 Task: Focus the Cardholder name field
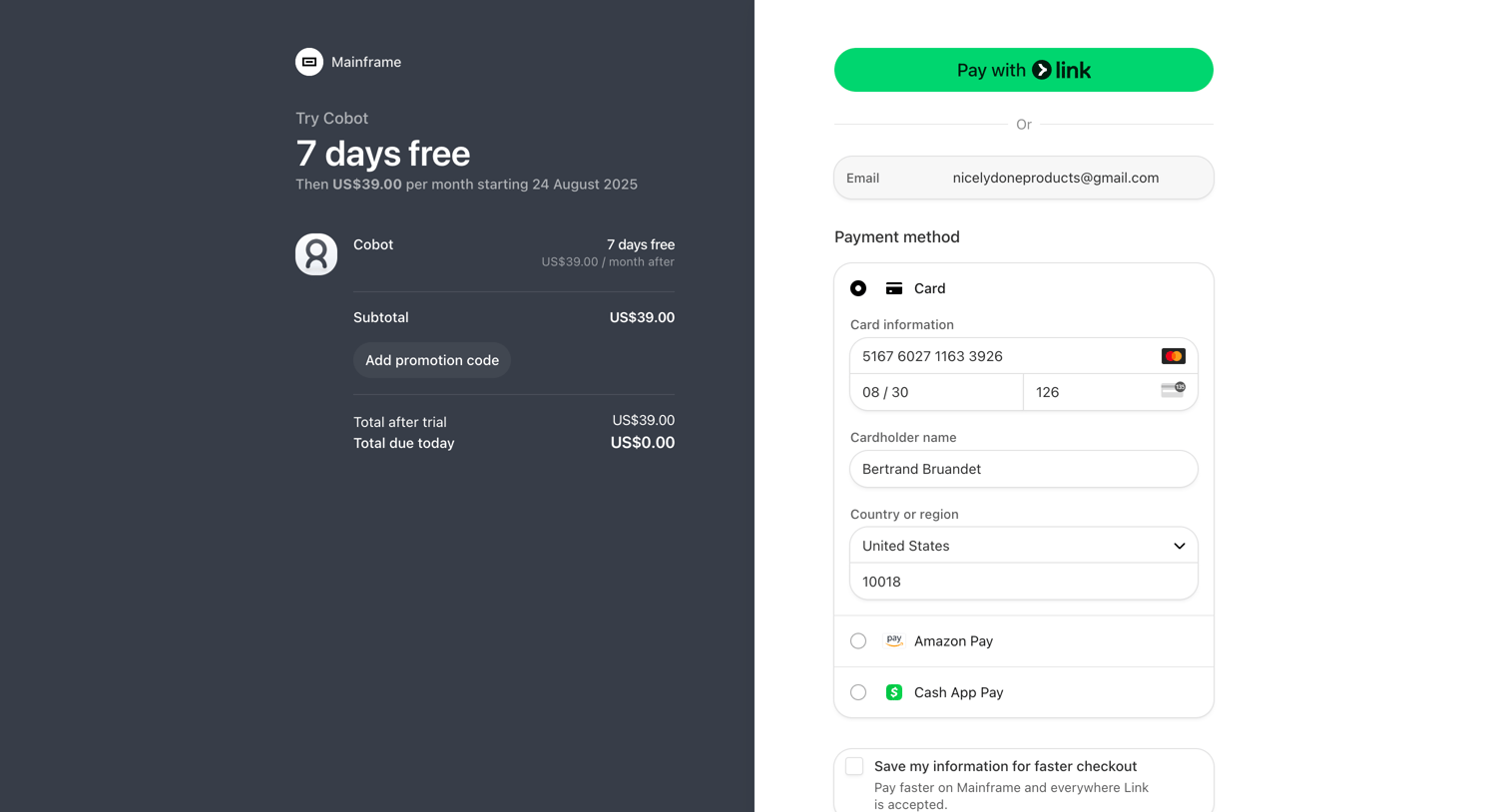click(1024, 469)
